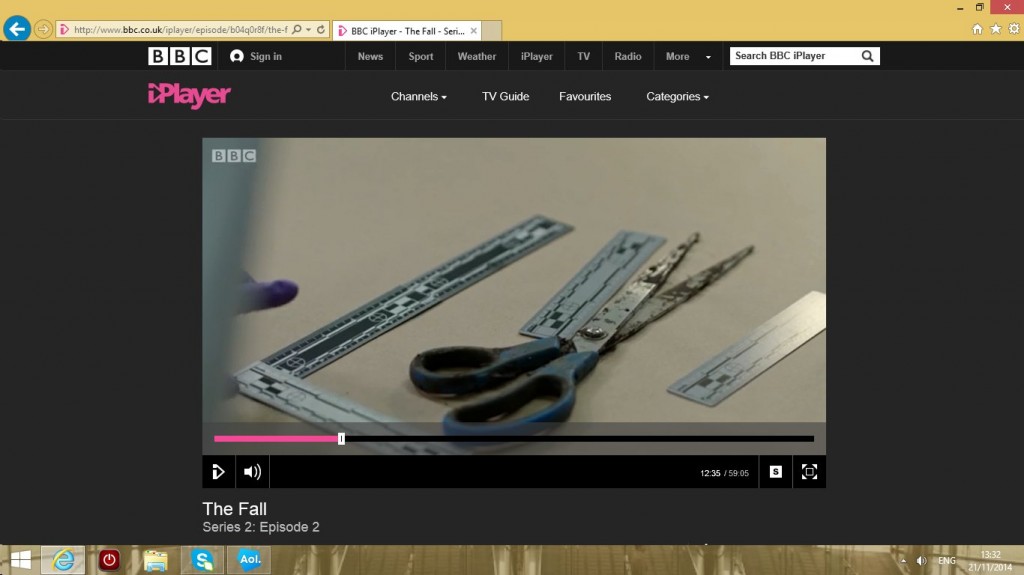Open the Windows Start button
The image size is (1024, 575).
(21, 560)
